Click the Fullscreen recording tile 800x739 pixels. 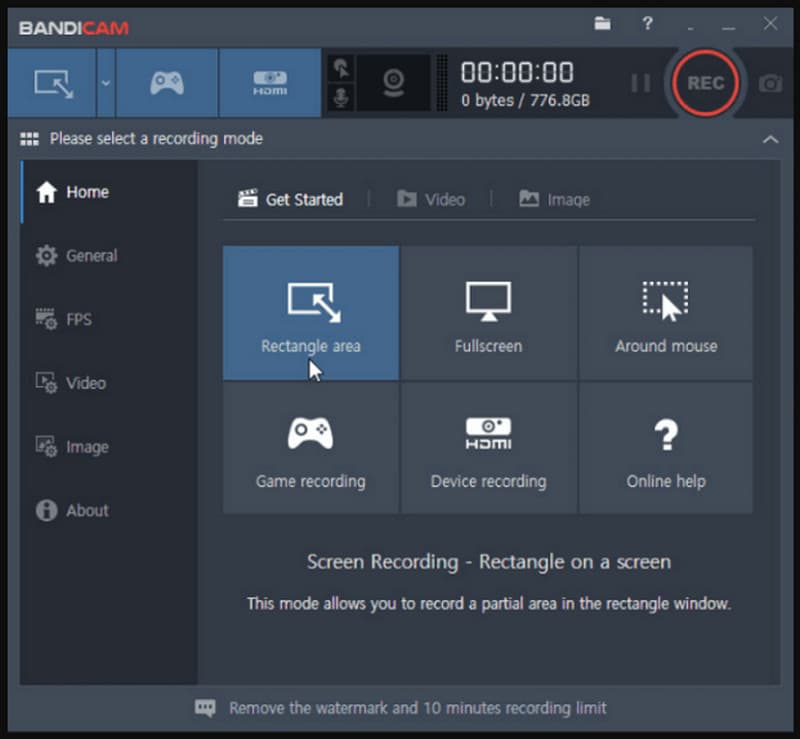(488, 314)
